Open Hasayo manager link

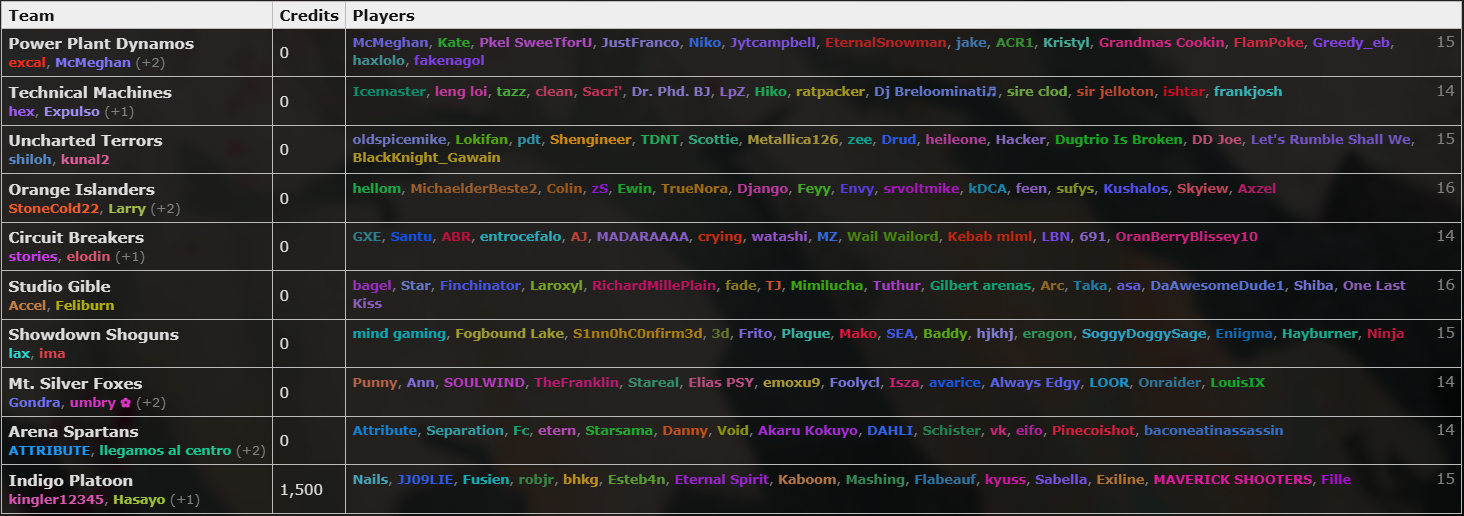140,499
